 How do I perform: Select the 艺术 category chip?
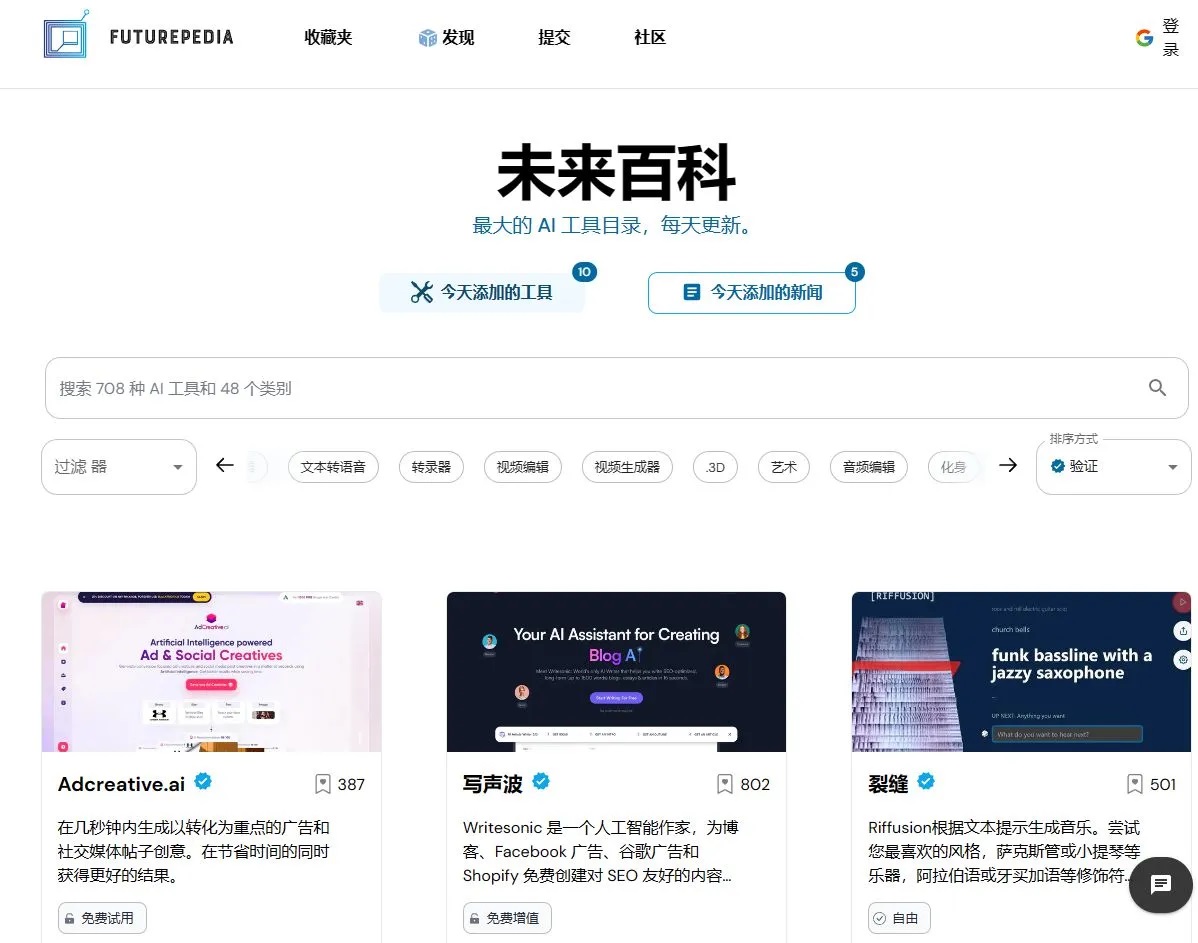point(784,467)
